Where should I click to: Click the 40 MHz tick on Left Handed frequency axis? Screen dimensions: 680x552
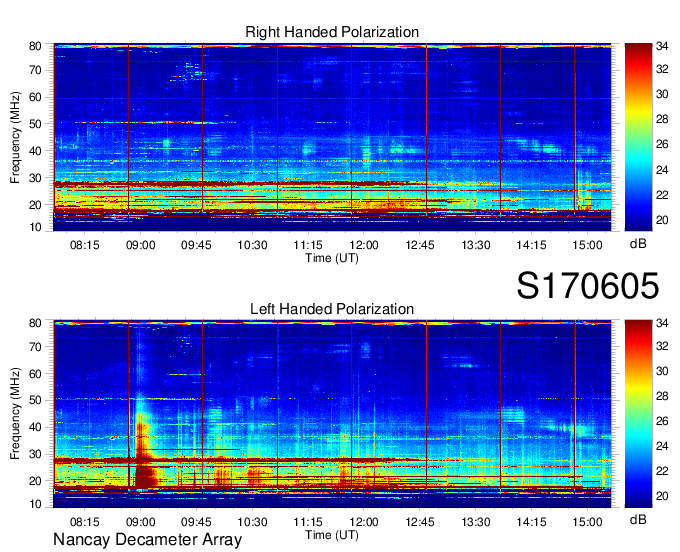pos(35,428)
